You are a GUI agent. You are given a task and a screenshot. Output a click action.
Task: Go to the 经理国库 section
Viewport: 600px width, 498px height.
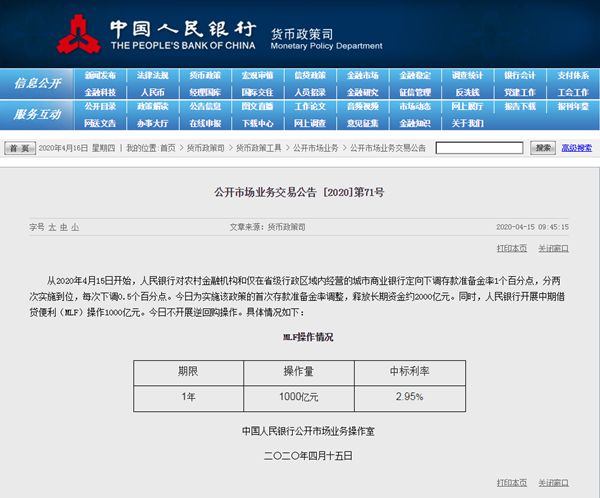tap(205, 92)
